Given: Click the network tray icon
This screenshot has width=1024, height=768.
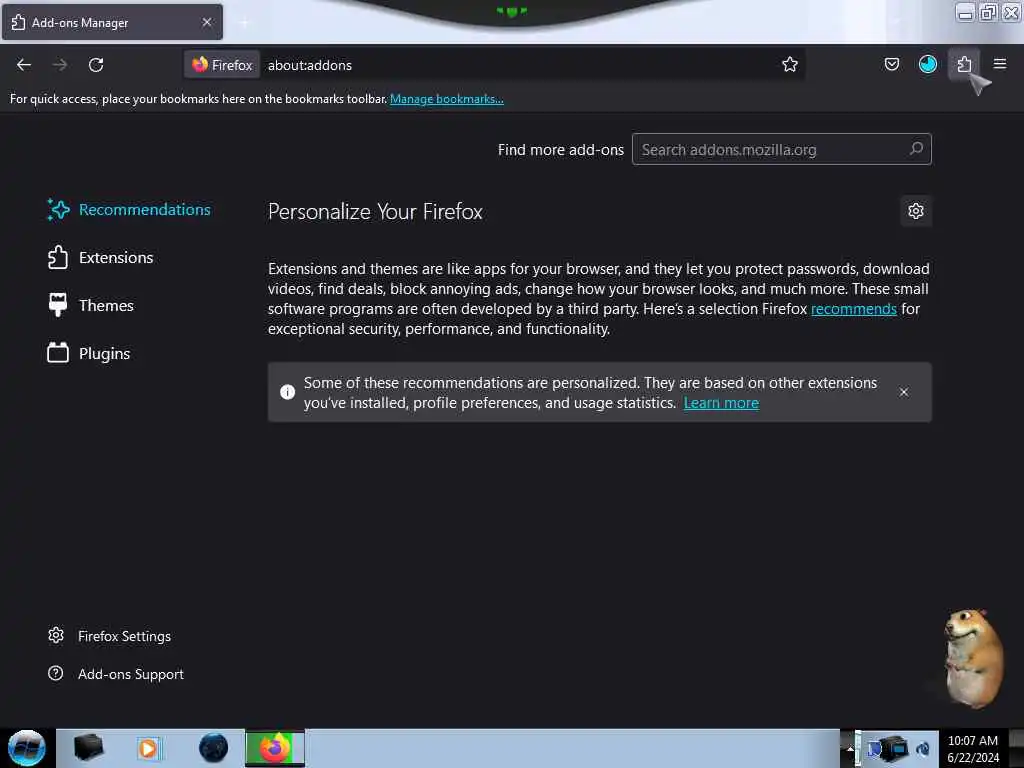Looking at the screenshot, I should 895,748.
